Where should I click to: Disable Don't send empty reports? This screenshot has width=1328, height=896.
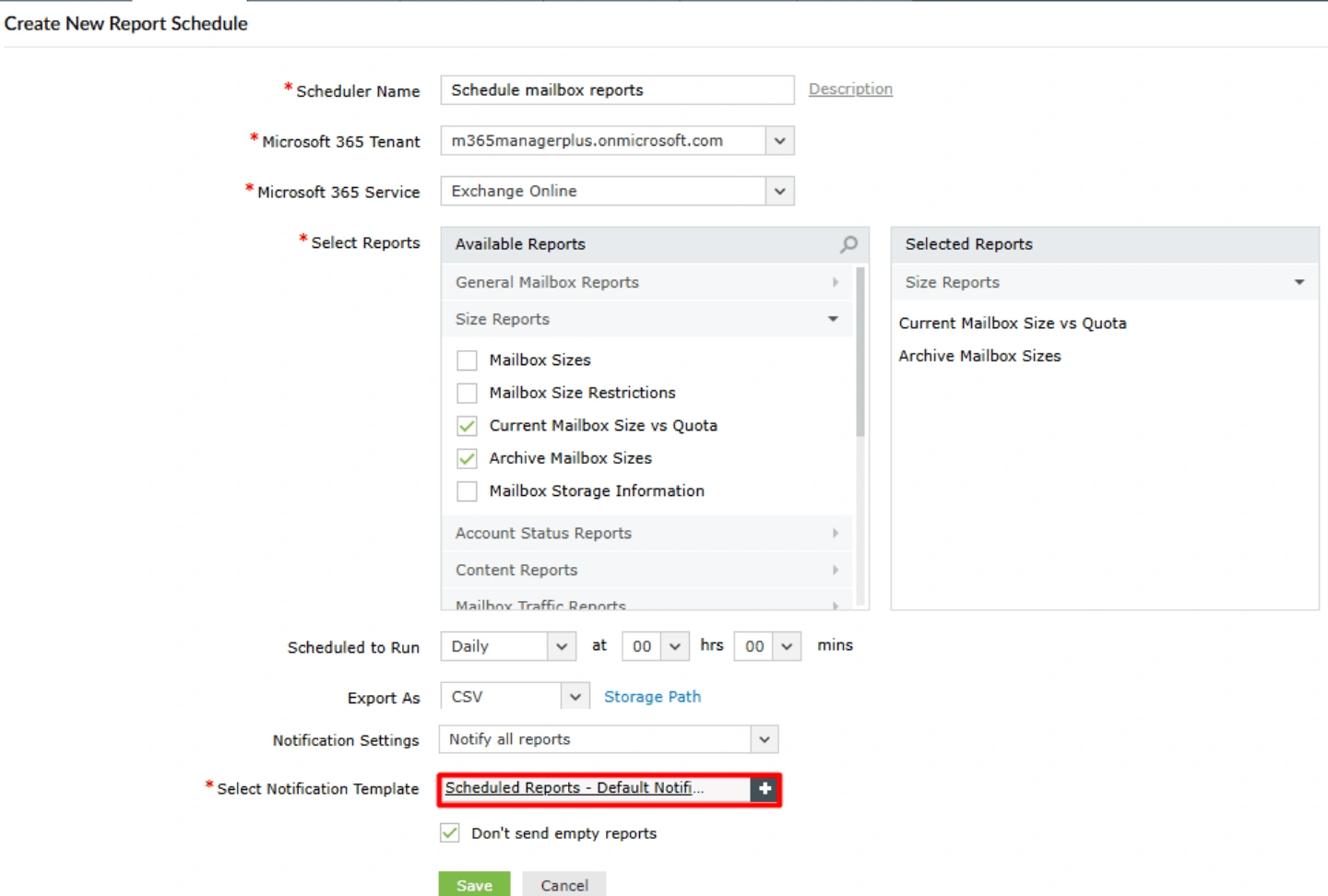449,832
